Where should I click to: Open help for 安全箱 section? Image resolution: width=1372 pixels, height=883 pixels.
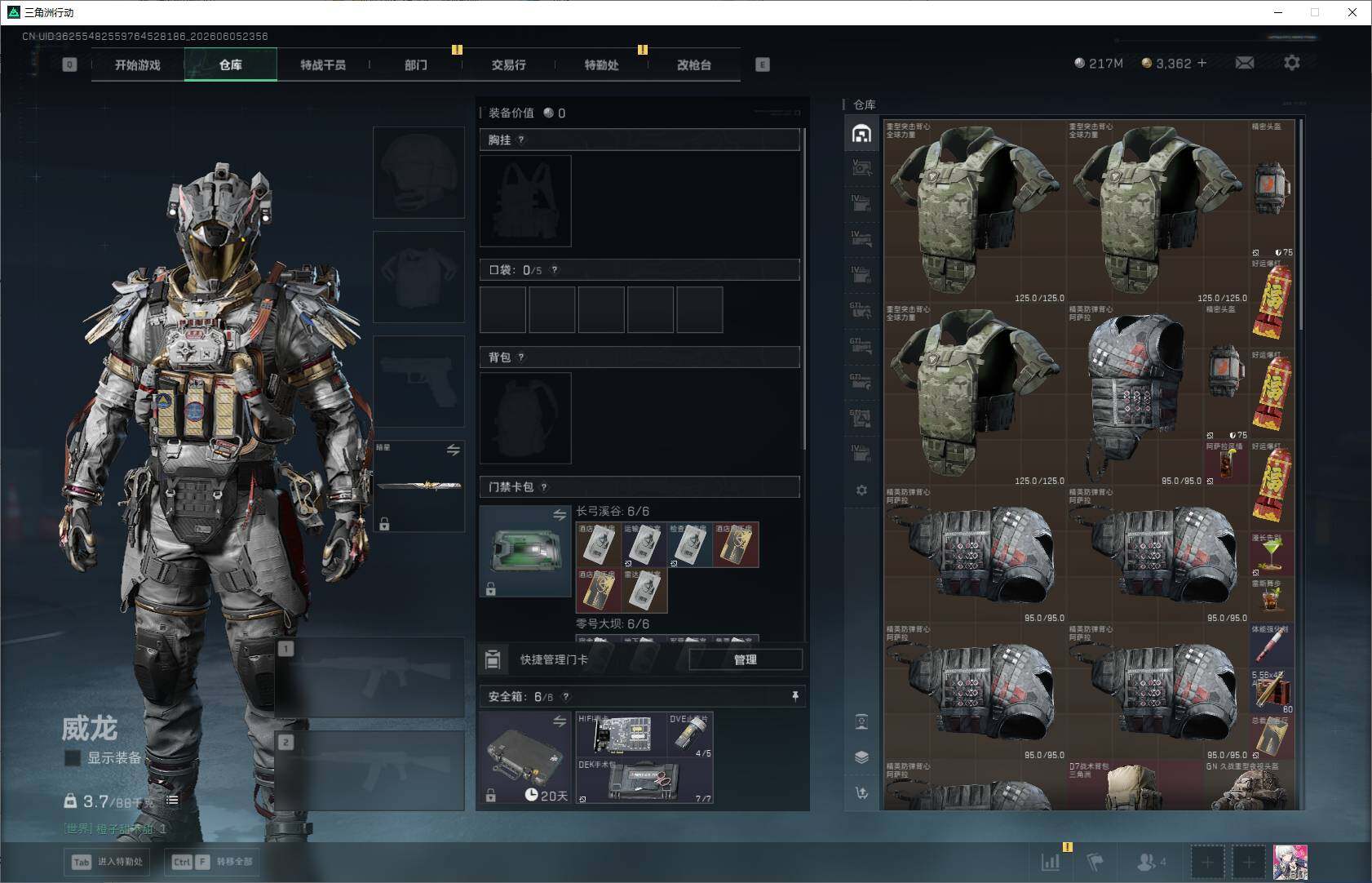click(566, 696)
